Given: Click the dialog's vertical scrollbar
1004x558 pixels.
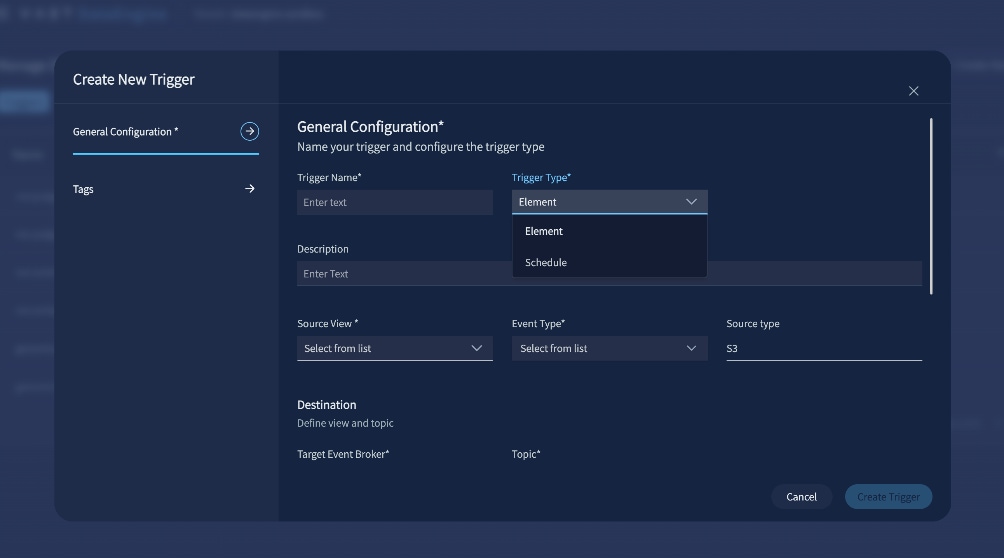Looking at the screenshot, I should (x=931, y=206).
